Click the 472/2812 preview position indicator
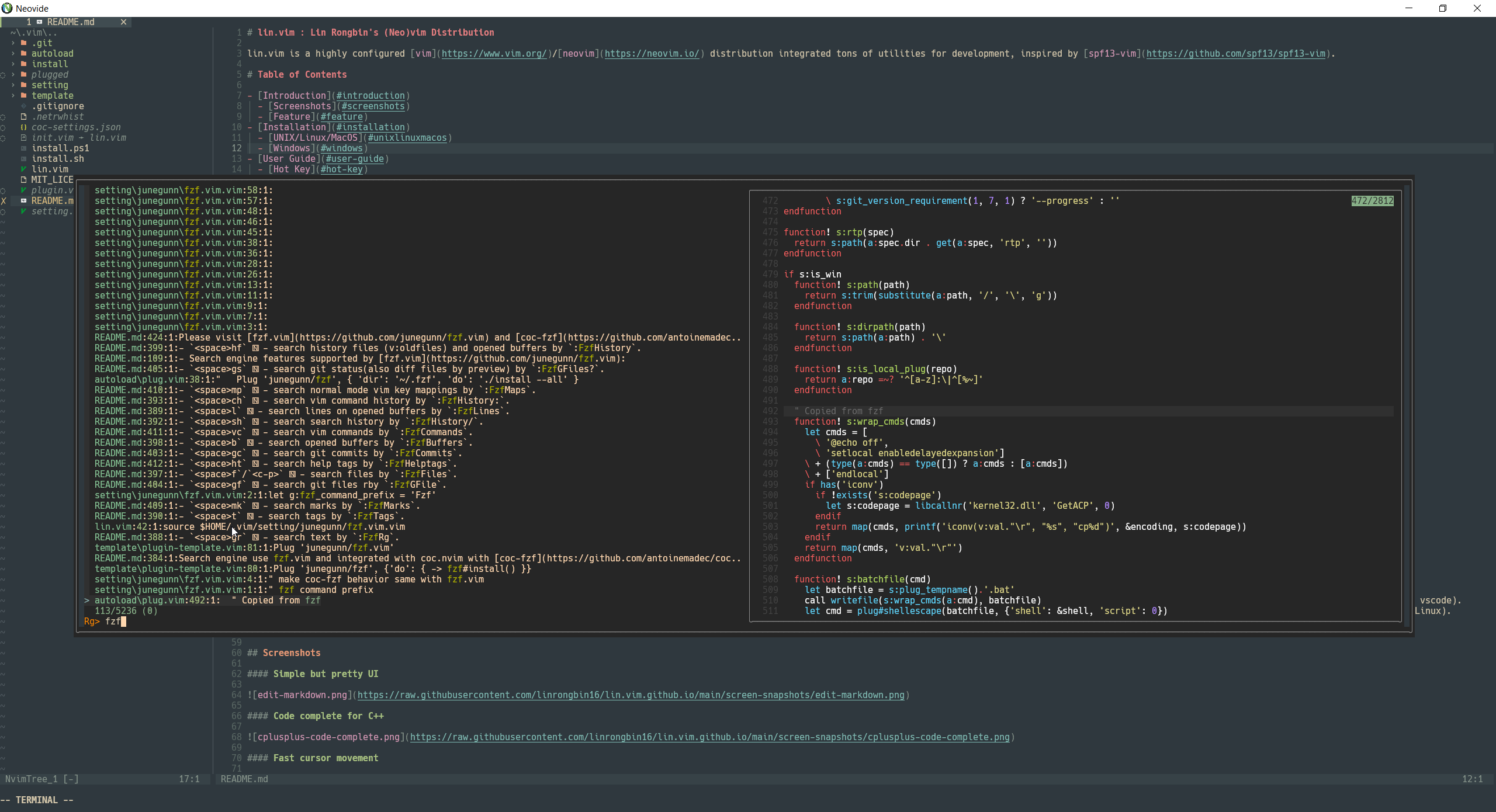 coord(1372,201)
